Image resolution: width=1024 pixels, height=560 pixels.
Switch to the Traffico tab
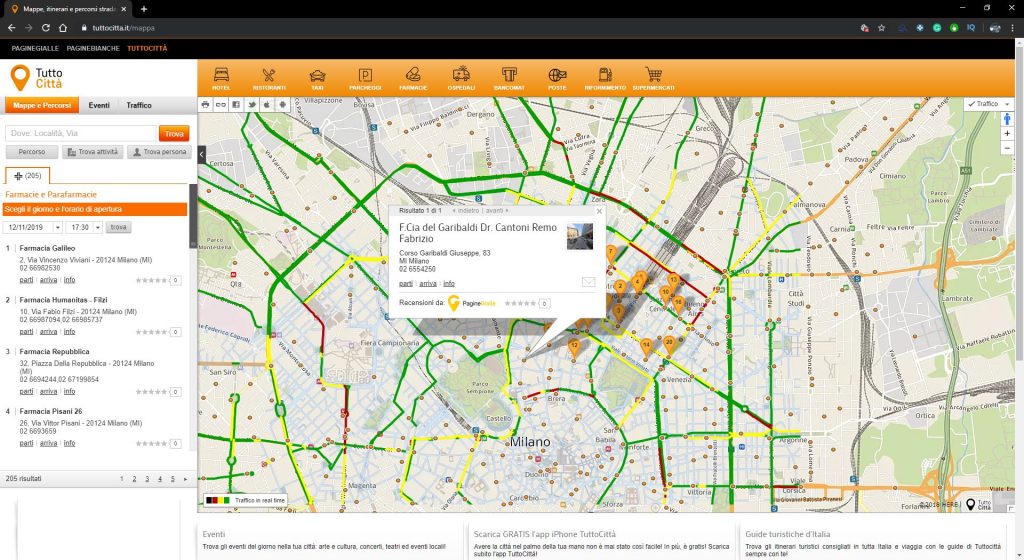[139, 105]
